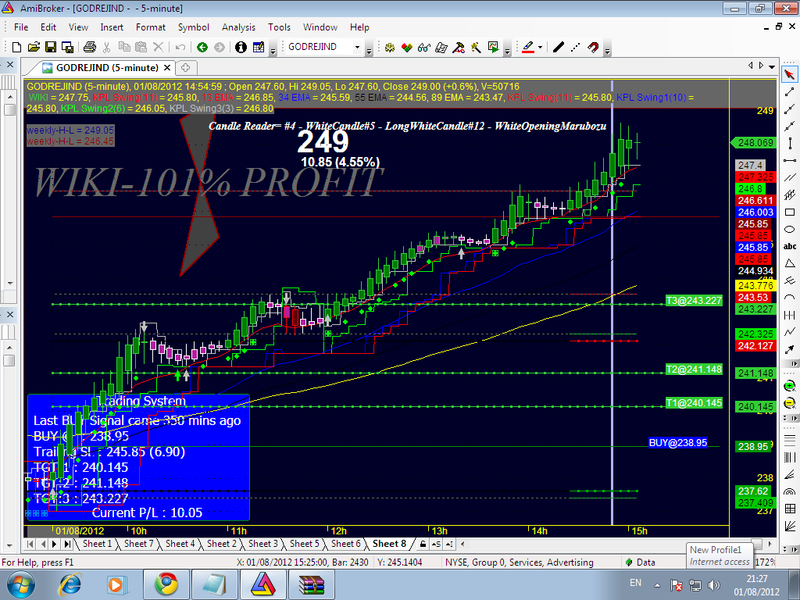Image resolution: width=800 pixels, height=600 pixels.
Task: Open the Windows Start menu
Action: pos(21,584)
